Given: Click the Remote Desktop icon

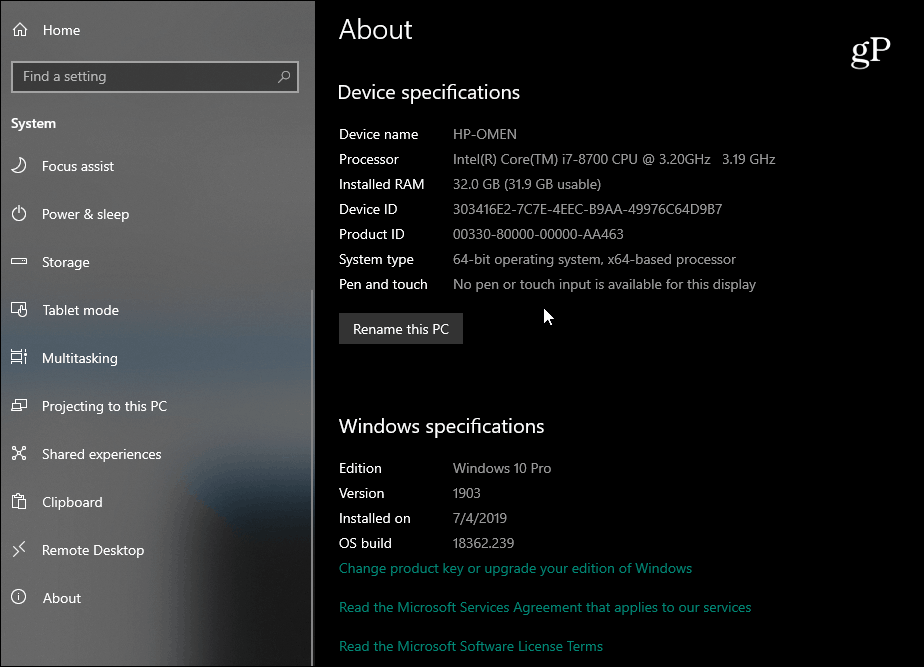Looking at the screenshot, I should coord(19,549).
